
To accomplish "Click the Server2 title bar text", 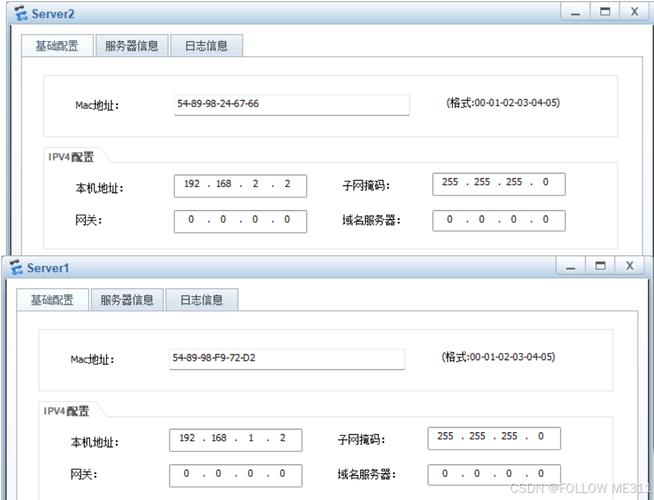I will (x=53, y=14).
